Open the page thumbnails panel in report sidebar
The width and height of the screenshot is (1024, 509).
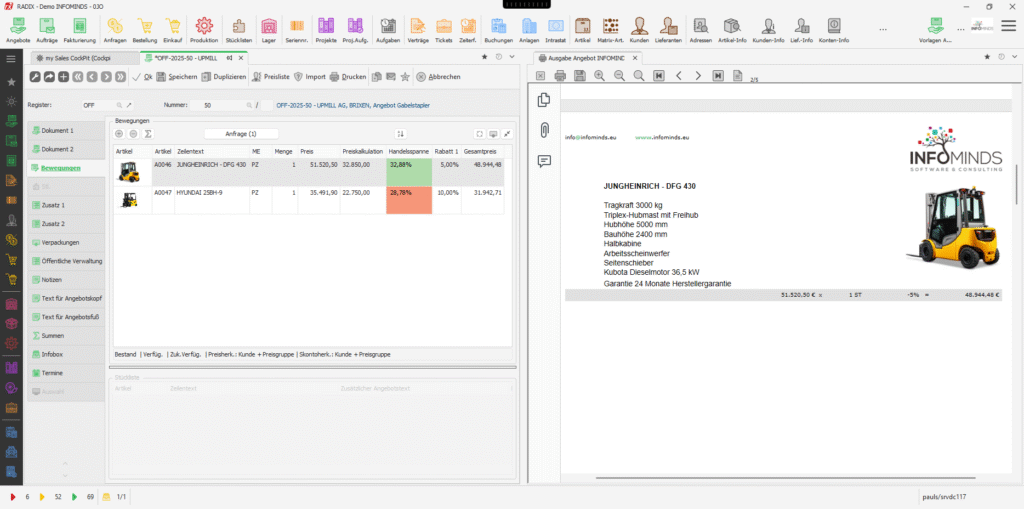pyautogui.click(x=544, y=100)
